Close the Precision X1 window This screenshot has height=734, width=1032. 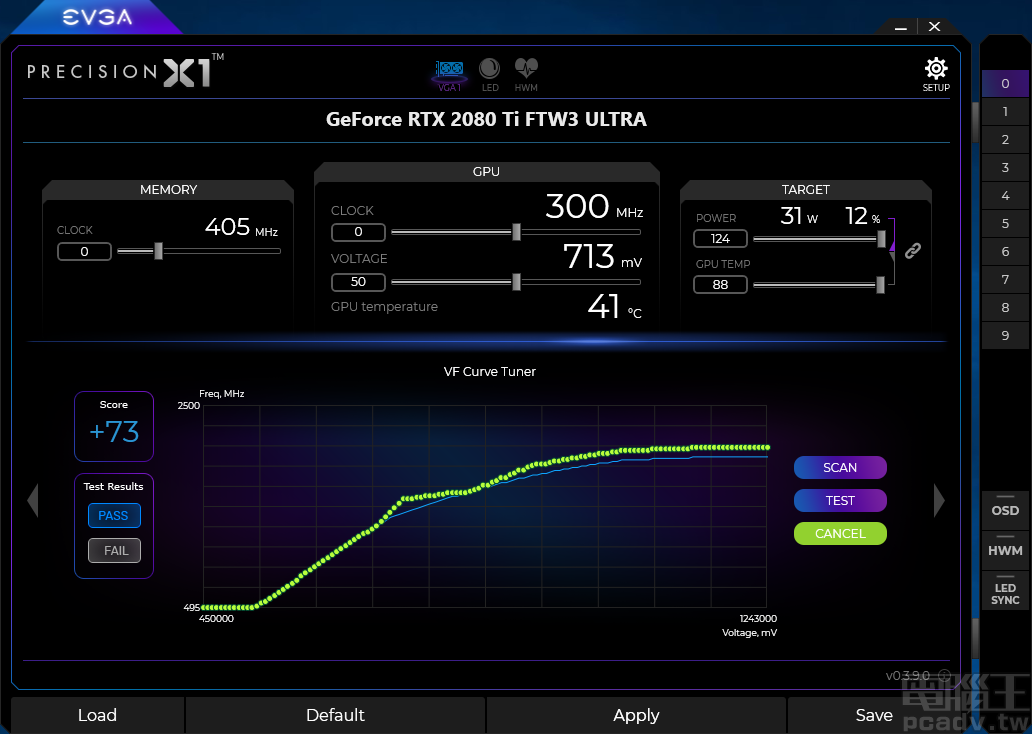pyautogui.click(x=934, y=26)
